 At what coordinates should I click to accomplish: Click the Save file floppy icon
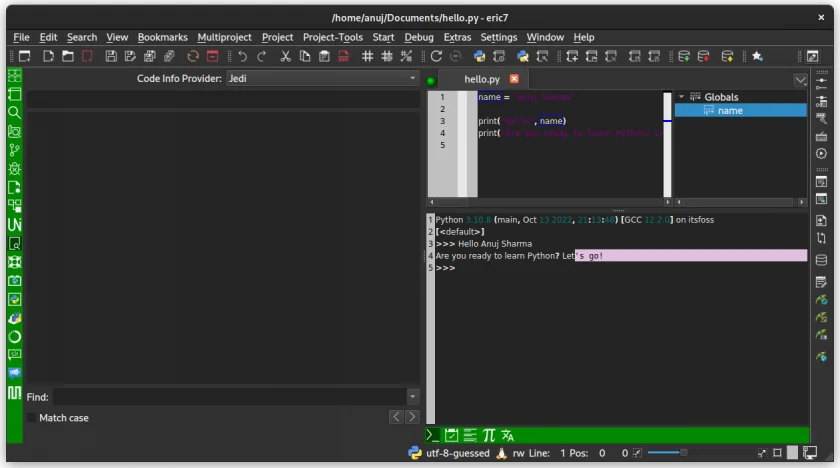111,56
